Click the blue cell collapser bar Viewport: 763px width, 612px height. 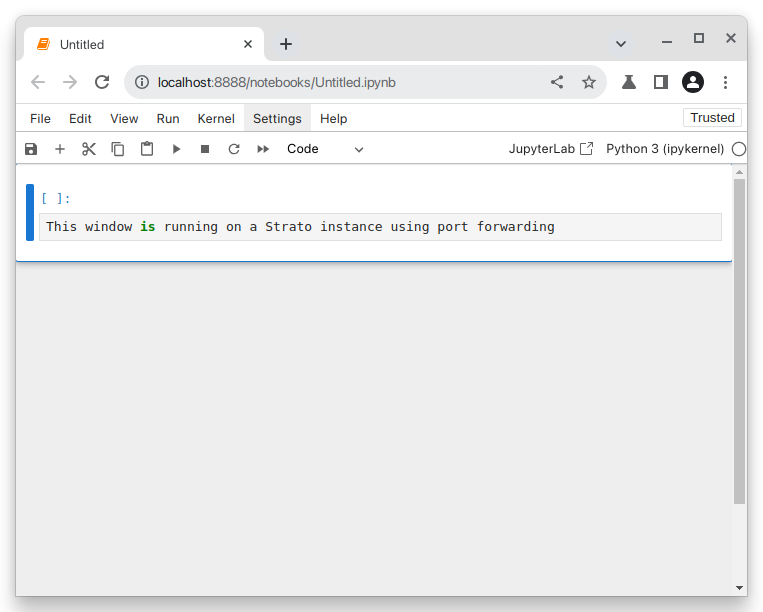pyautogui.click(x=30, y=213)
